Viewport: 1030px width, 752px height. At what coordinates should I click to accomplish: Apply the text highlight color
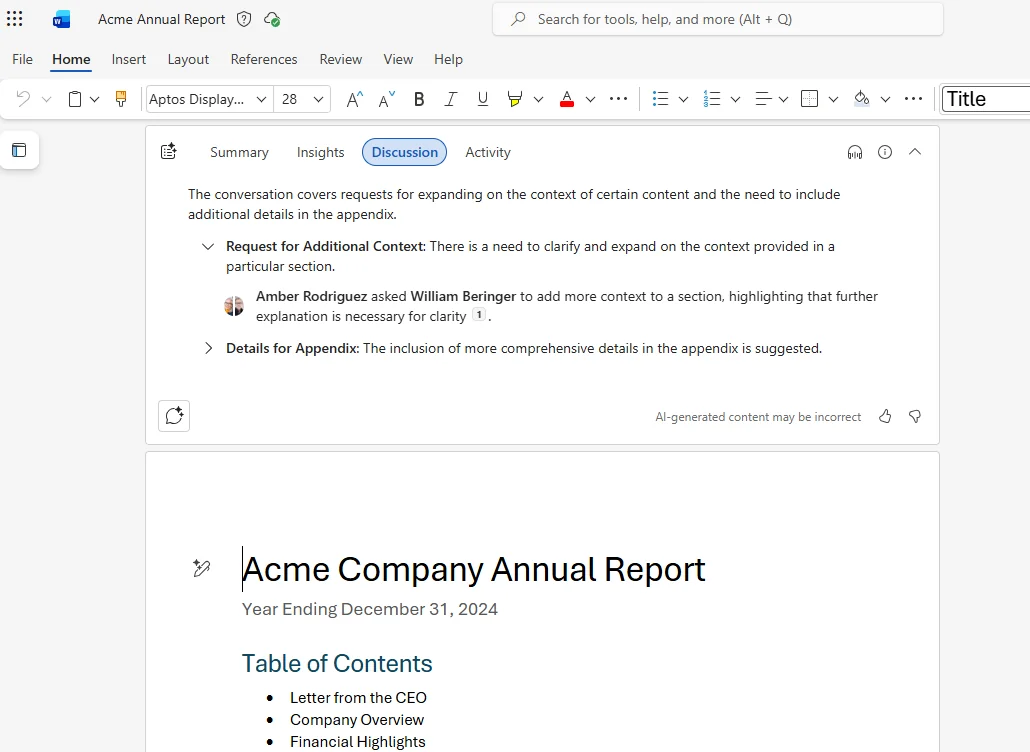pyautogui.click(x=515, y=99)
